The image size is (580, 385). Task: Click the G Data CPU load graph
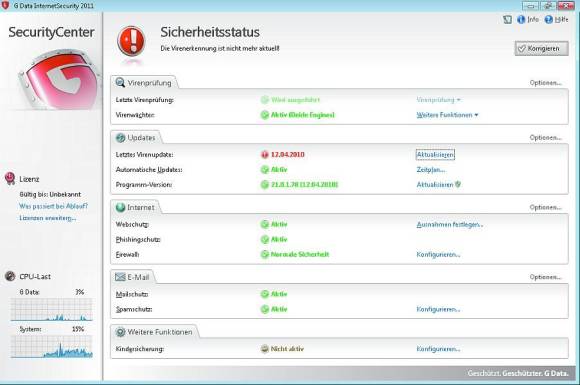pos(51,309)
